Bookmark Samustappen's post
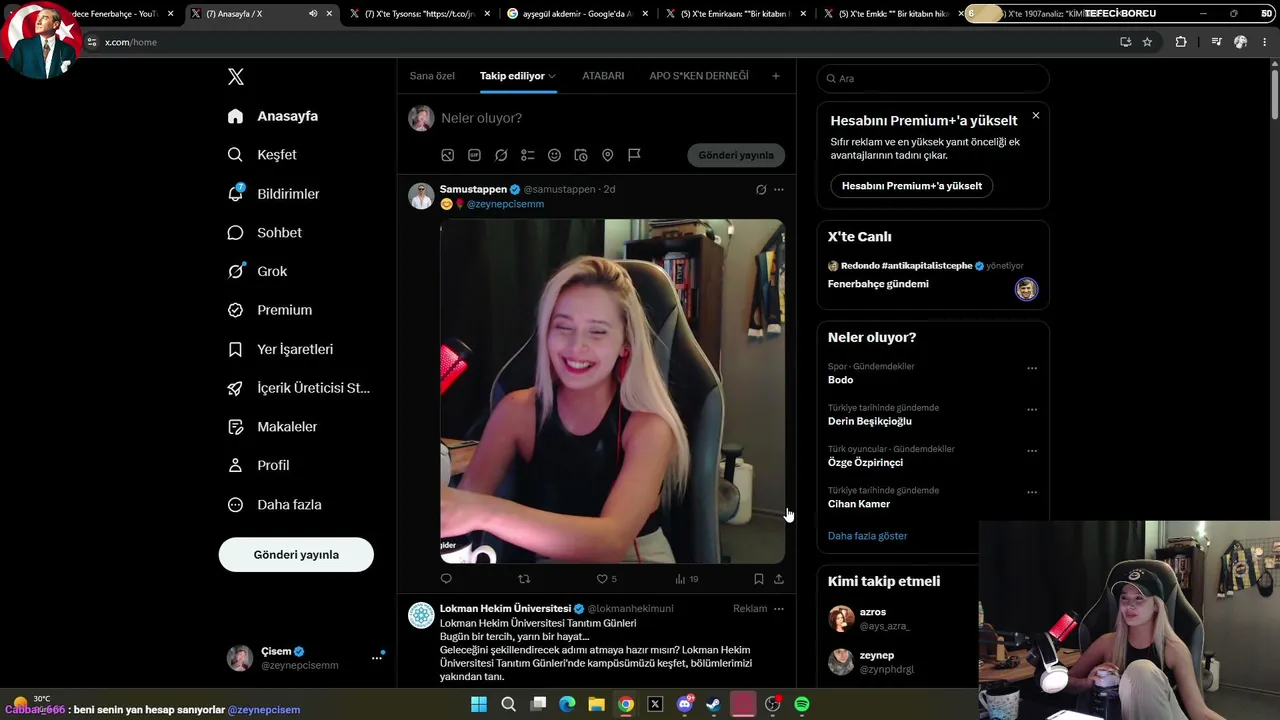 [x=759, y=578]
